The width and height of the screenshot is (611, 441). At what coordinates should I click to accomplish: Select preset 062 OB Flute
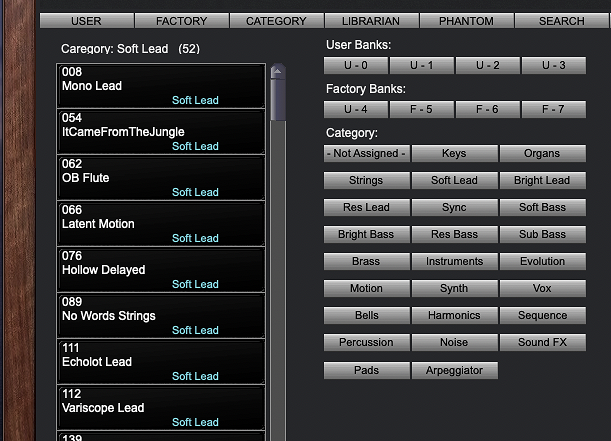[160, 178]
